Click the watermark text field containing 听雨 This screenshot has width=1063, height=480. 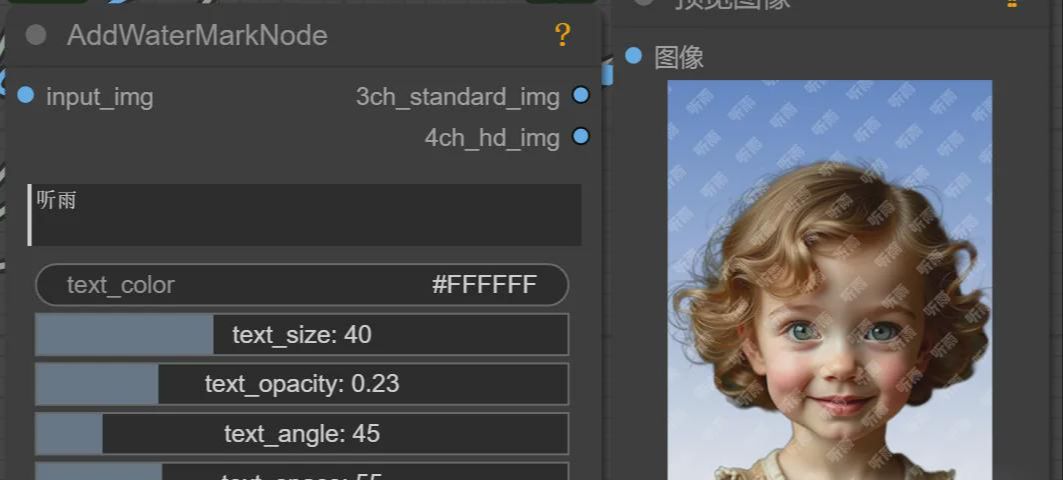pyautogui.click(x=305, y=214)
